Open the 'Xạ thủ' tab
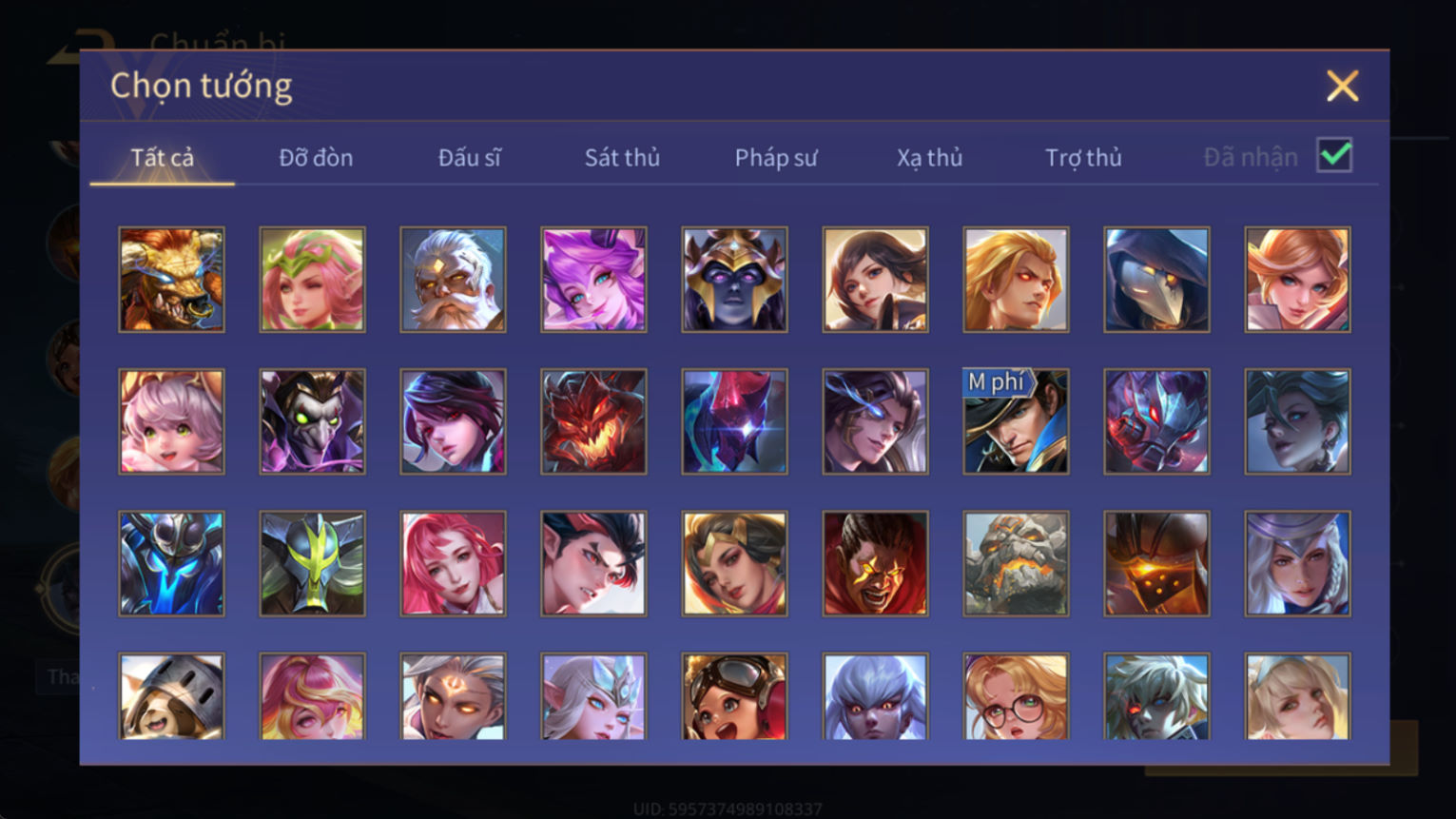1456x819 pixels. pyautogui.click(x=929, y=158)
